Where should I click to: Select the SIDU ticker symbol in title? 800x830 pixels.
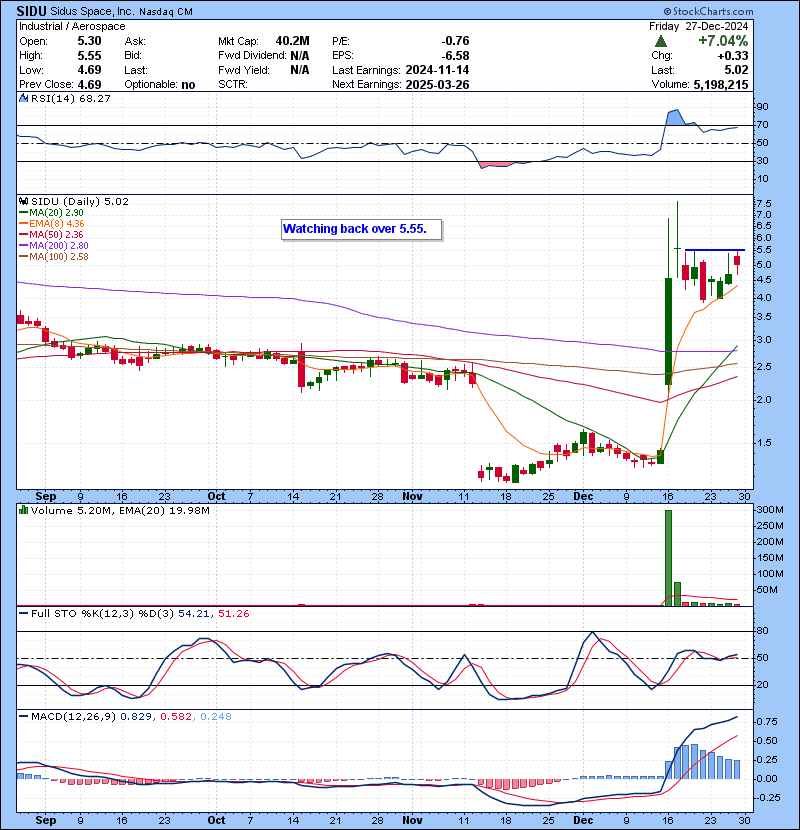point(31,11)
